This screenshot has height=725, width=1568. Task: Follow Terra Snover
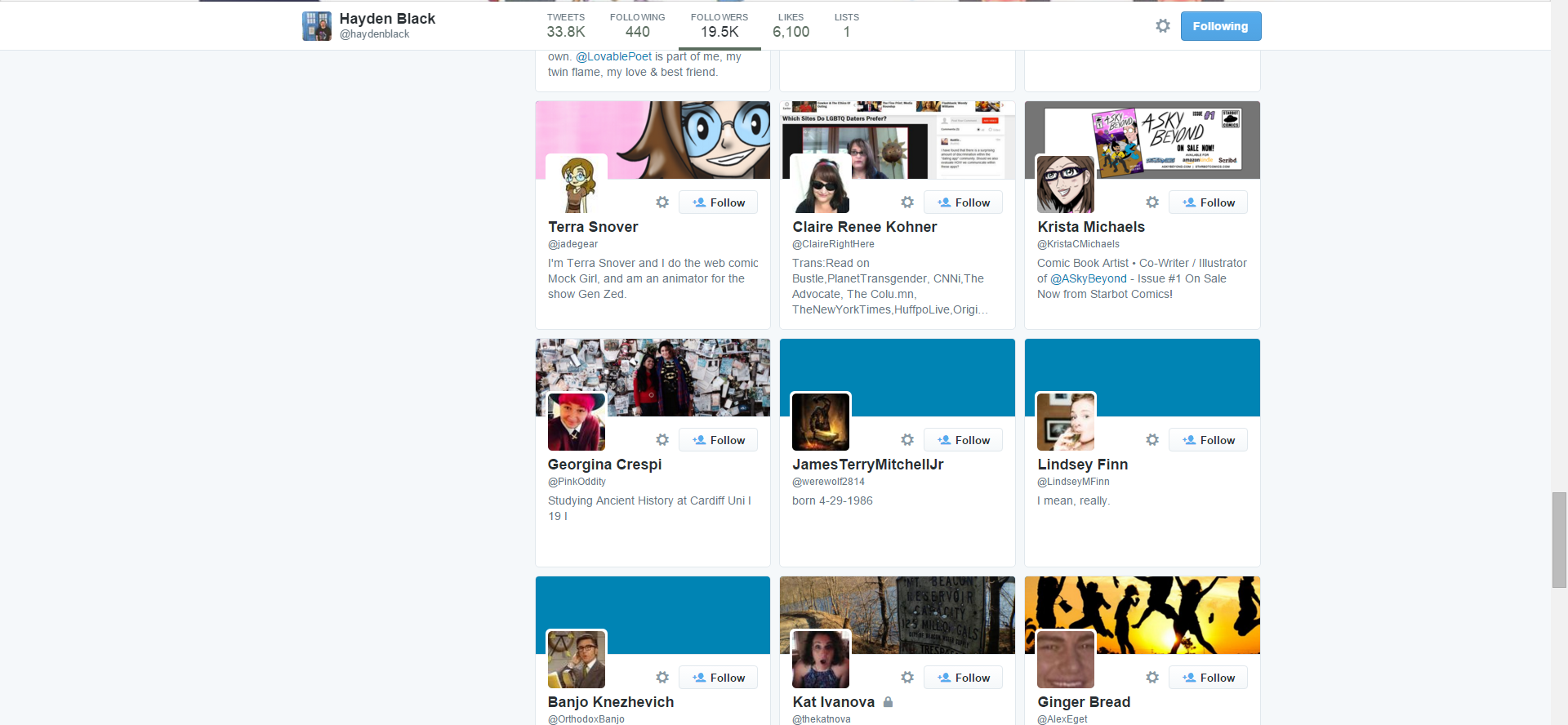click(718, 202)
